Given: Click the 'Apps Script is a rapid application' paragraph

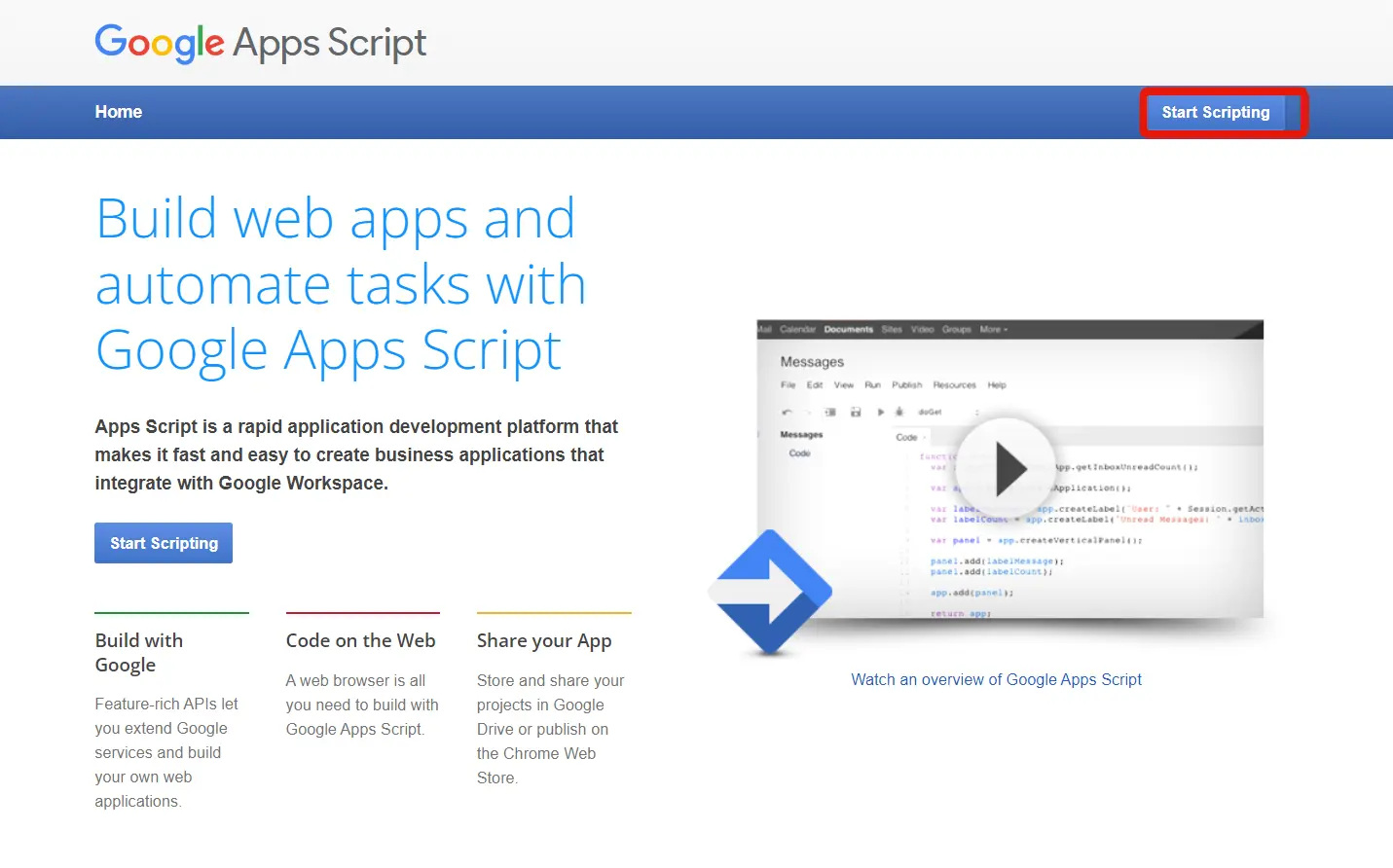Looking at the screenshot, I should click(356, 454).
